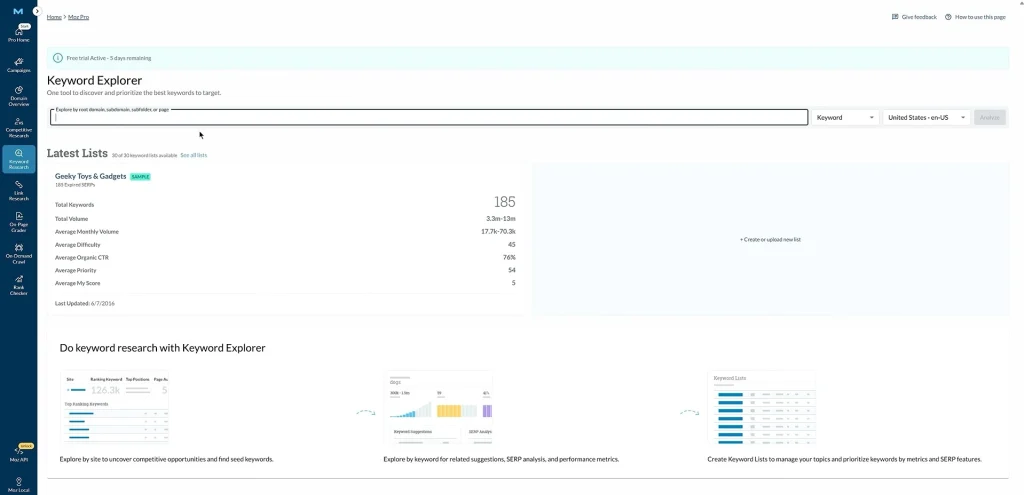This screenshot has height=495, width=1024.
Task: Open Moz Local from the sidebar
Action: (x=18, y=484)
